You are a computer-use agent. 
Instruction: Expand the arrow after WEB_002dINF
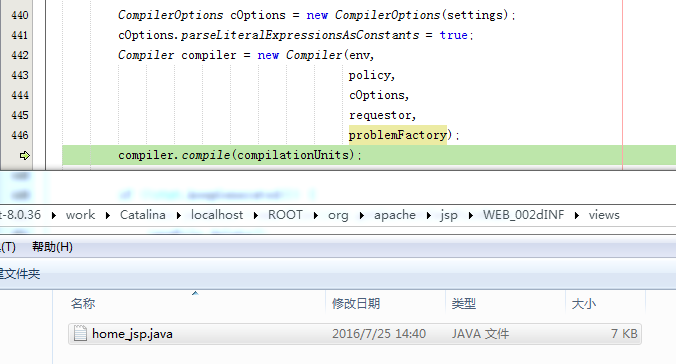click(x=577, y=215)
